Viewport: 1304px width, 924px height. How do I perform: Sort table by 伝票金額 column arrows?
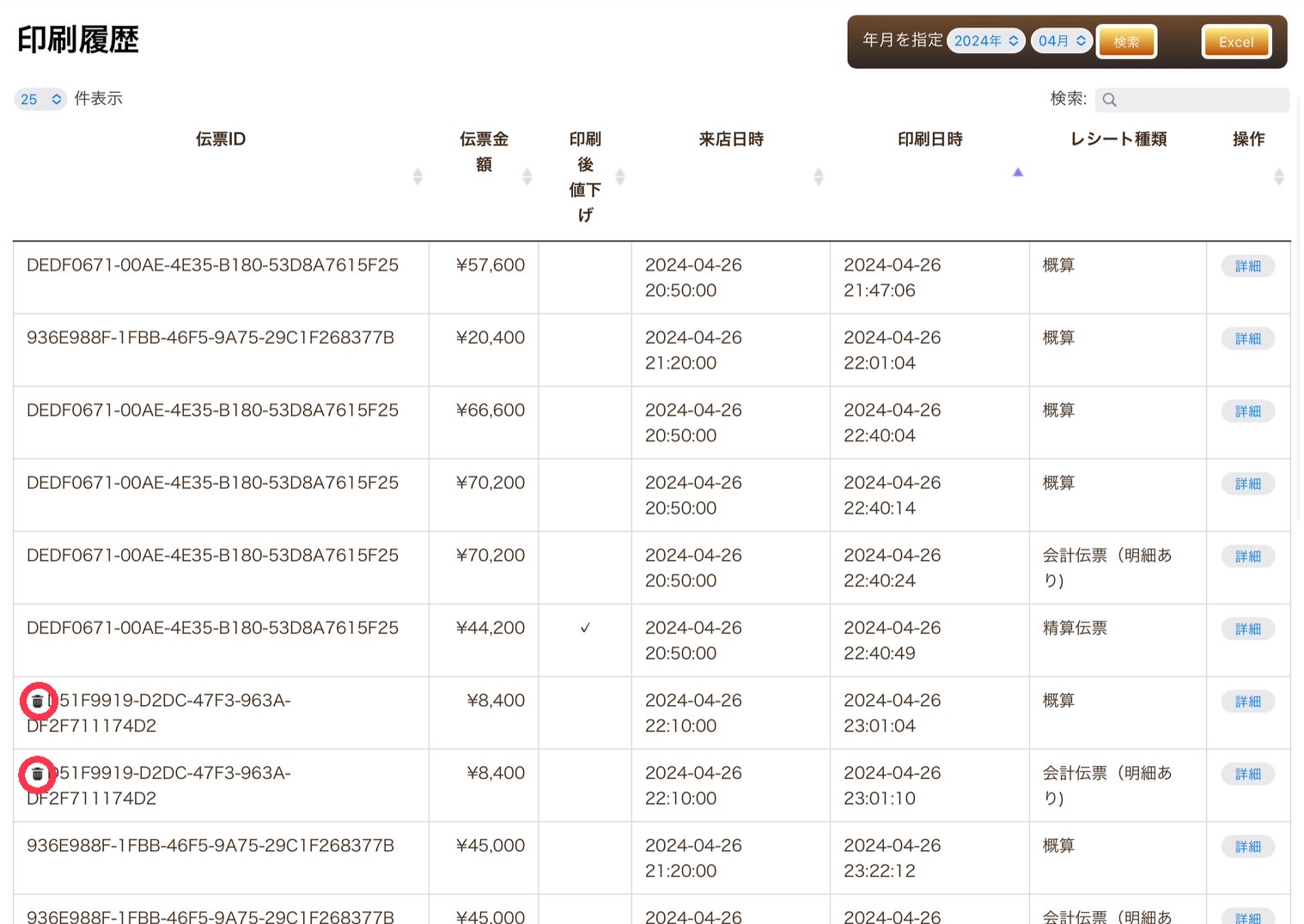[x=527, y=177]
